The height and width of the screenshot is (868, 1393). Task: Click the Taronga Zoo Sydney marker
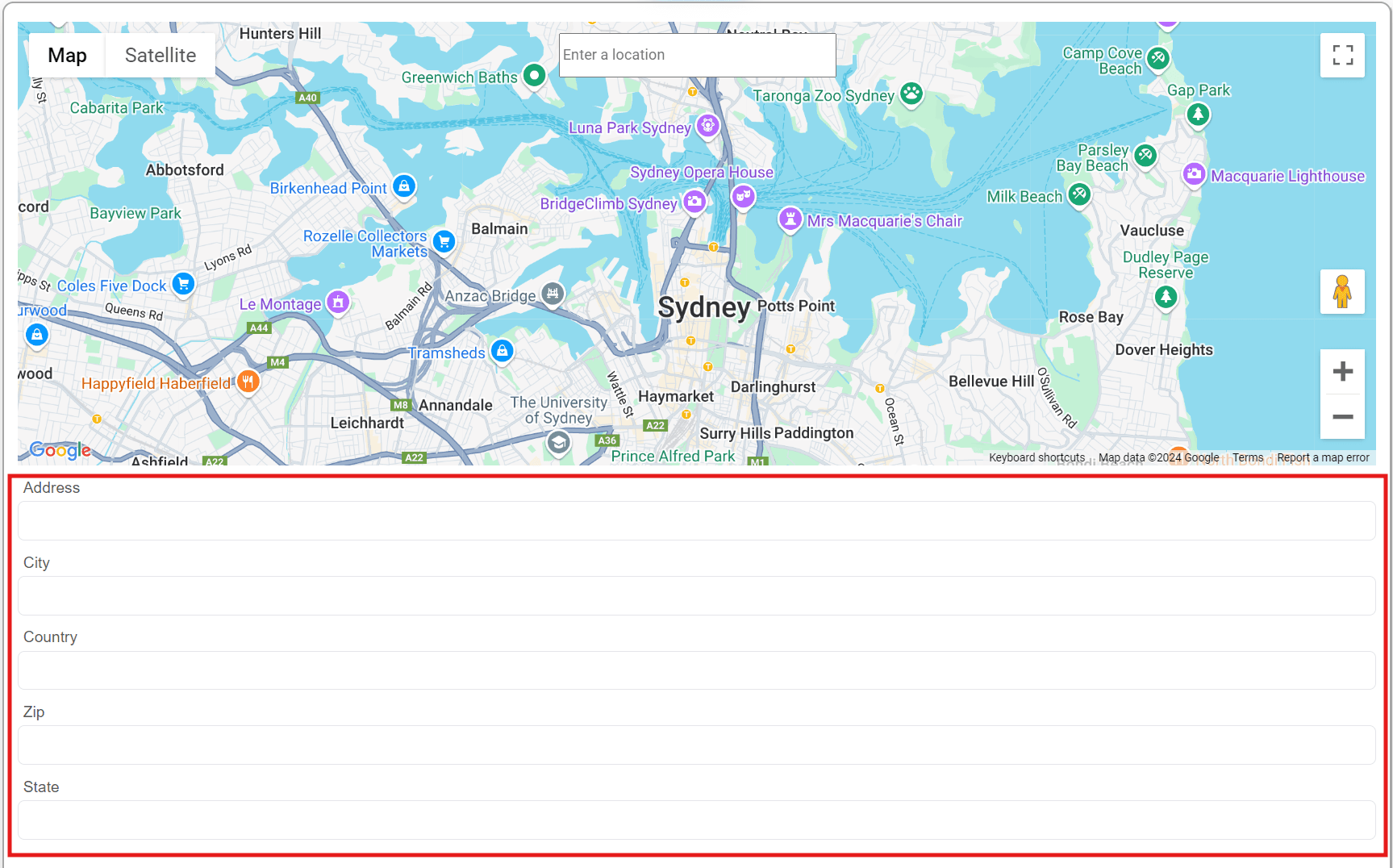[x=911, y=94]
